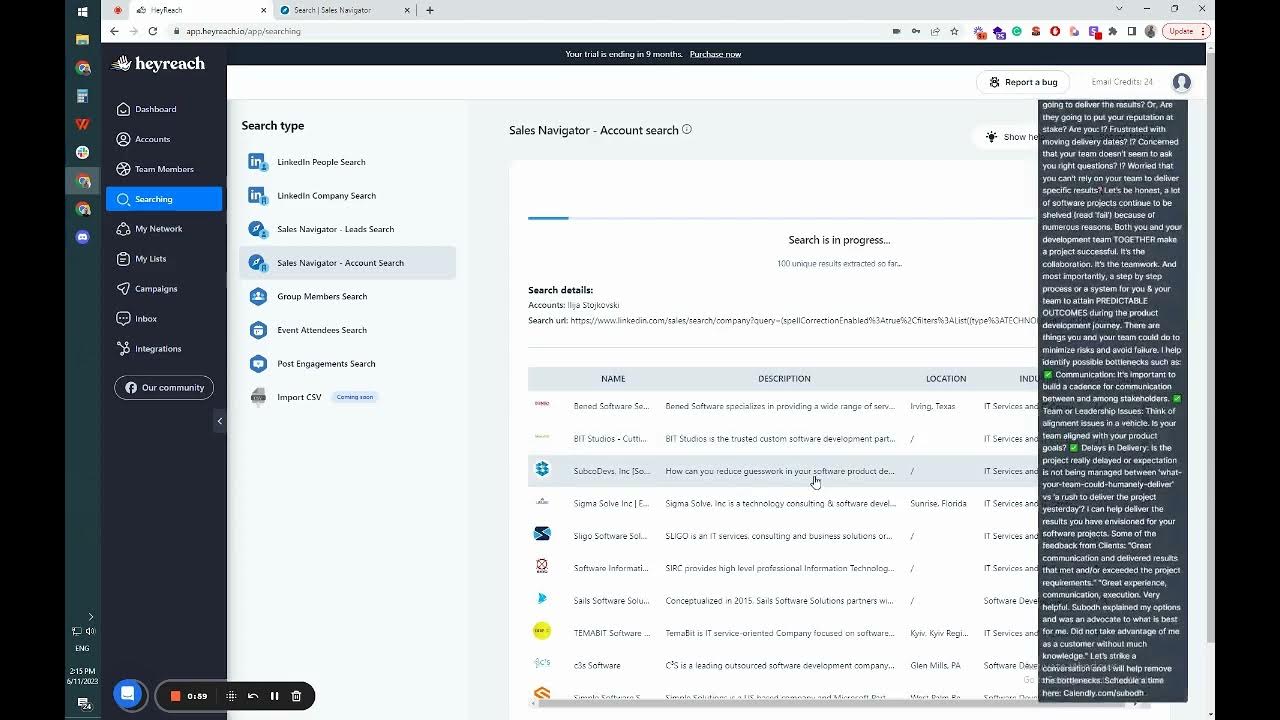Open Accounts in the left sidebar
The width and height of the screenshot is (1280, 720).
(152, 139)
